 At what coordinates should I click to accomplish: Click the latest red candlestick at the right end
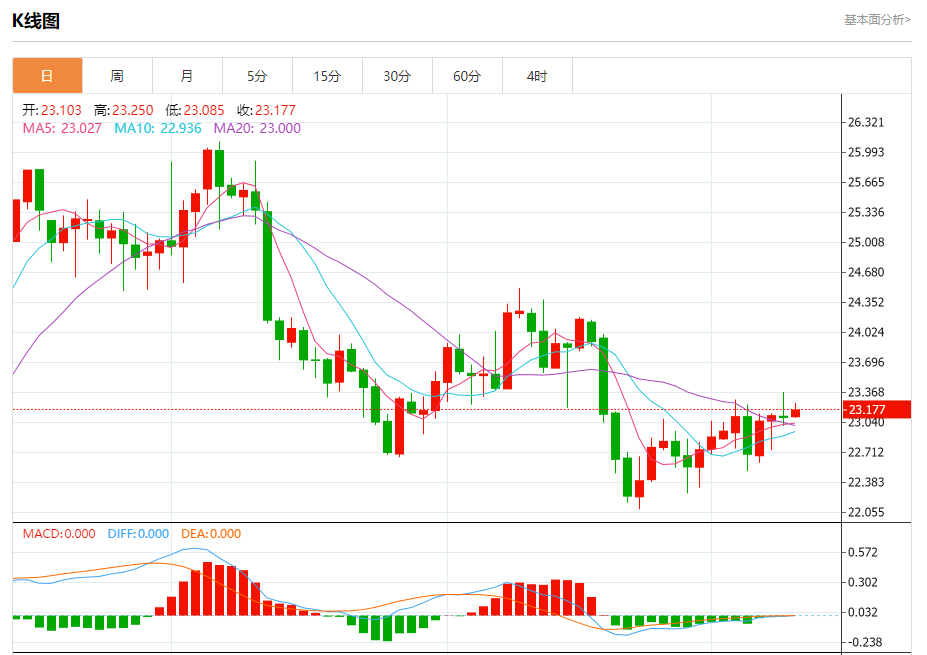pos(795,412)
